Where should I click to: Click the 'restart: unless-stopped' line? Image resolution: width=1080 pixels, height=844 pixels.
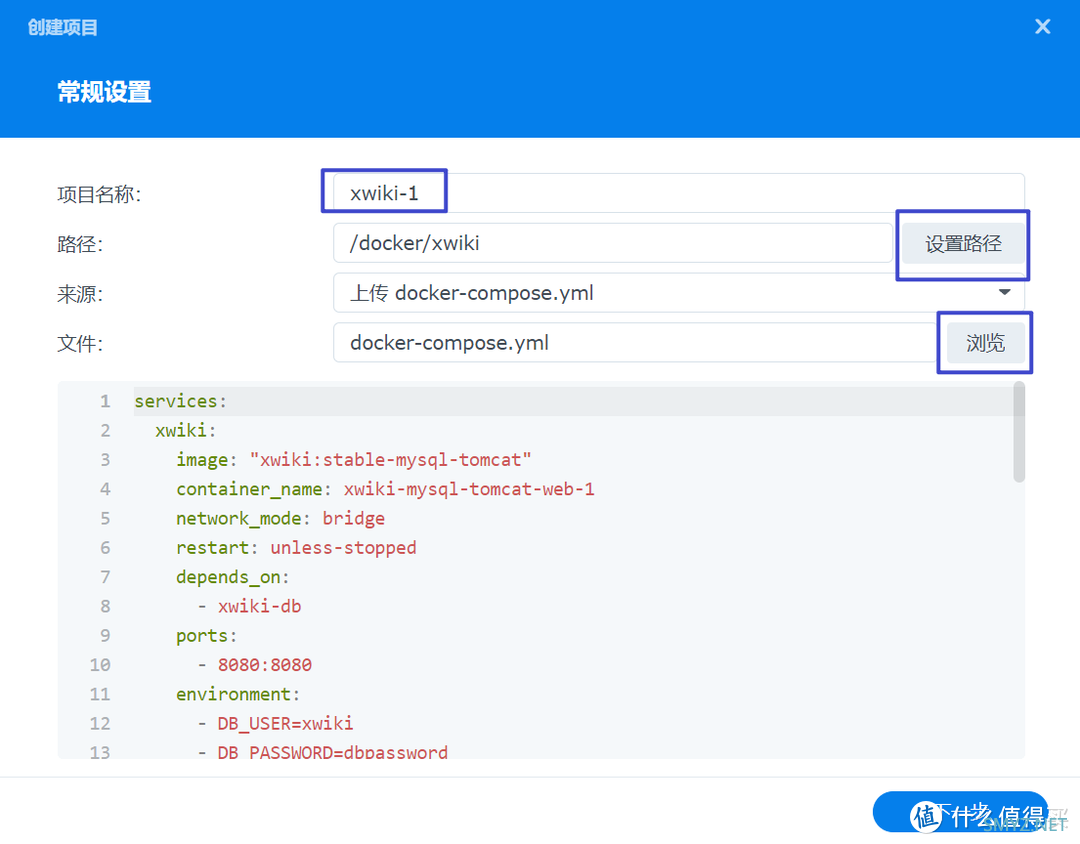click(296, 548)
